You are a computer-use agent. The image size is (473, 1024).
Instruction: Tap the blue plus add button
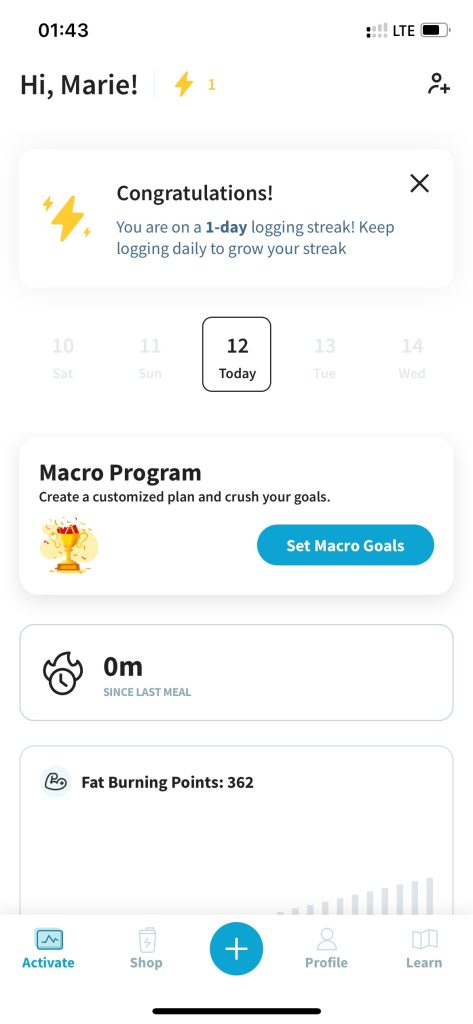[236, 949]
